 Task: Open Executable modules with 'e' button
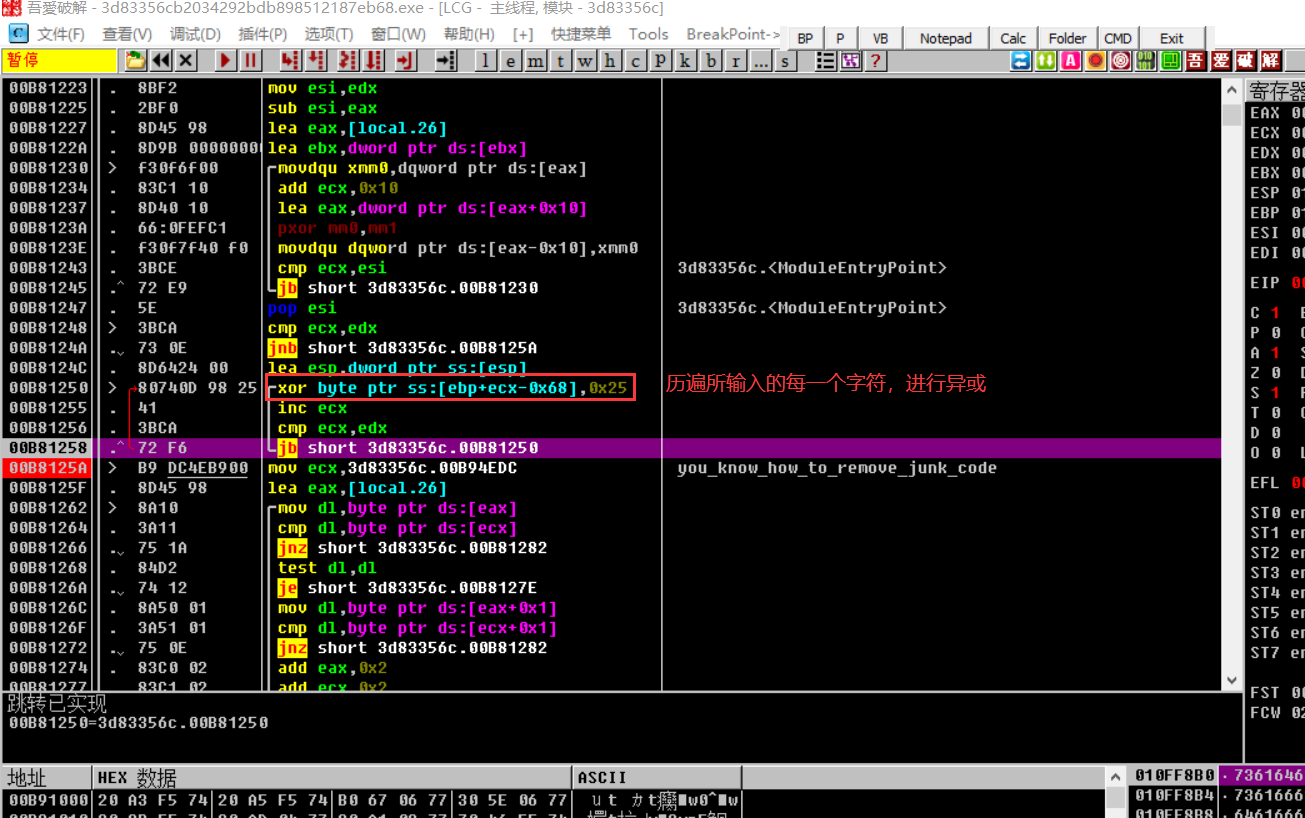pyautogui.click(x=511, y=61)
